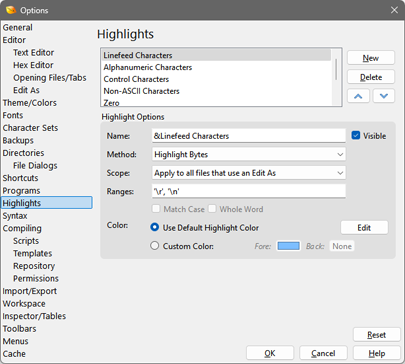This screenshot has width=405, height=364.
Task: Select Use Default Highlight Color radio
Action: click(154, 227)
